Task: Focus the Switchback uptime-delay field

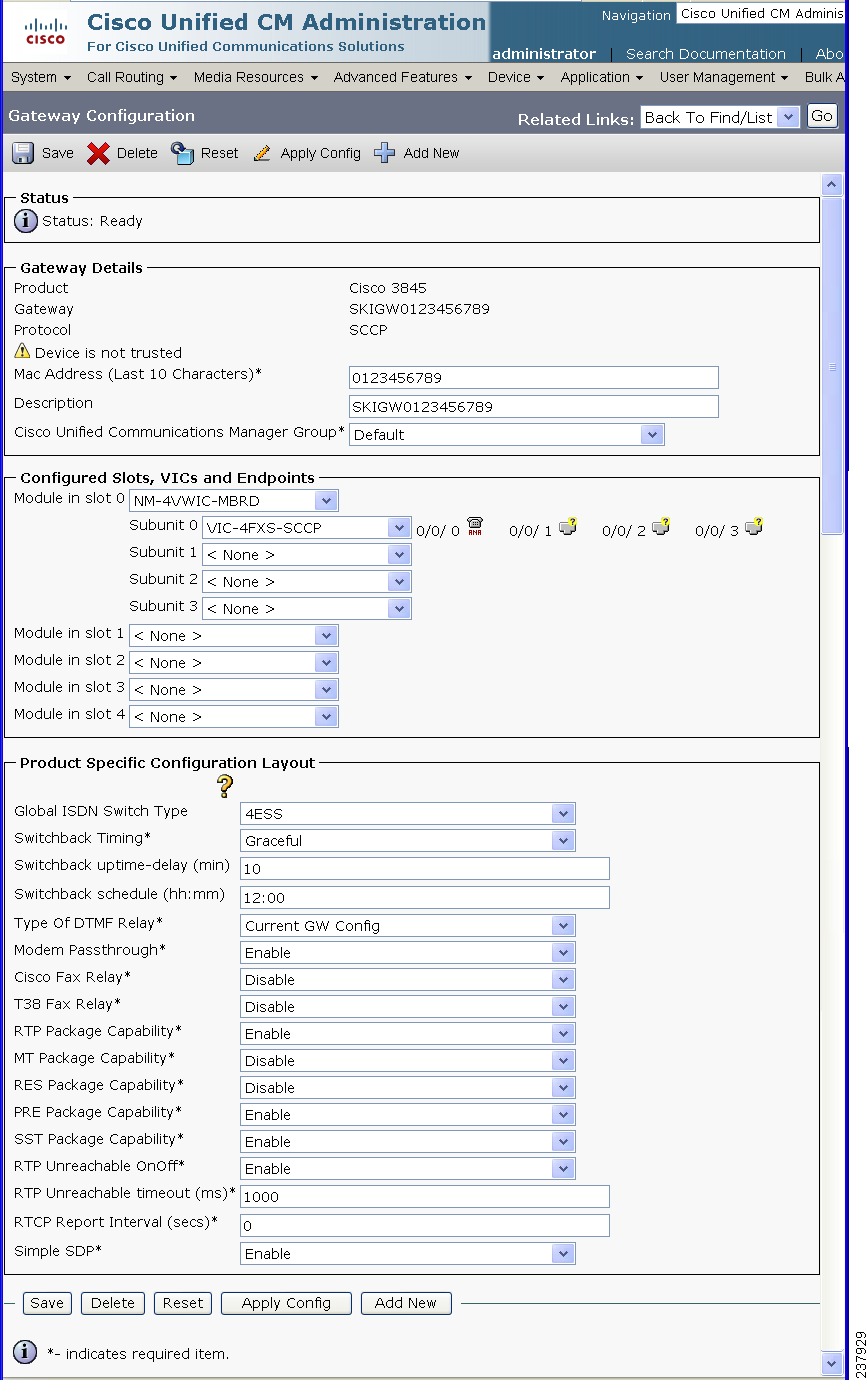Action: point(425,869)
